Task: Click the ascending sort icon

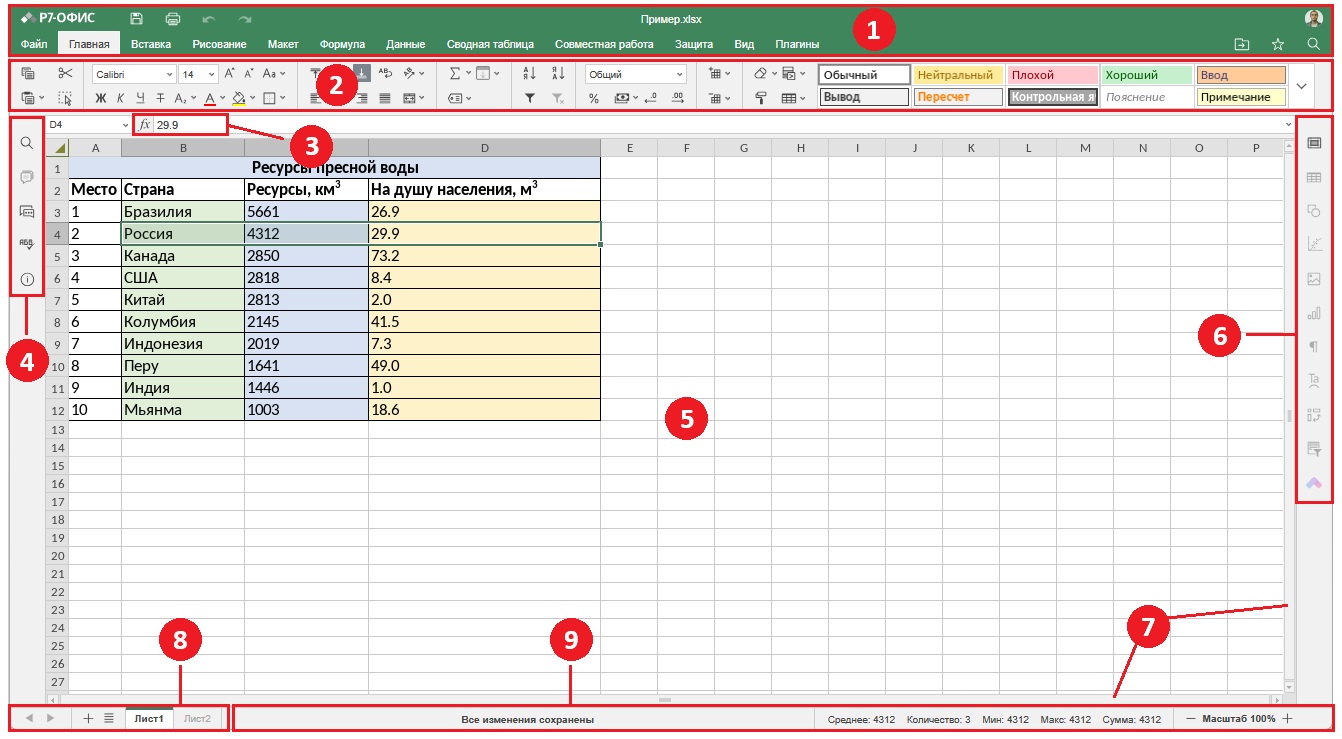Action: (530, 73)
